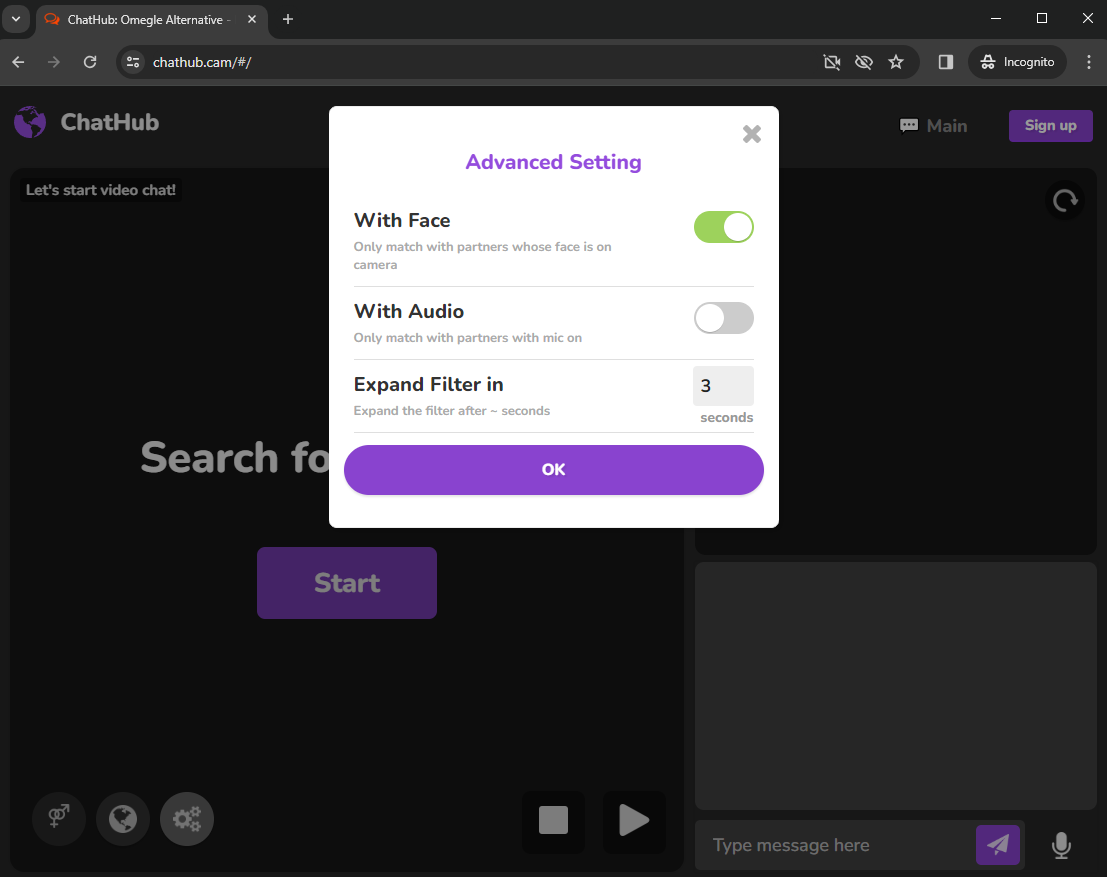Click the ChatHub globe logo
Image resolution: width=1107 pixels, height=877 pixels.
click(30, 123)
